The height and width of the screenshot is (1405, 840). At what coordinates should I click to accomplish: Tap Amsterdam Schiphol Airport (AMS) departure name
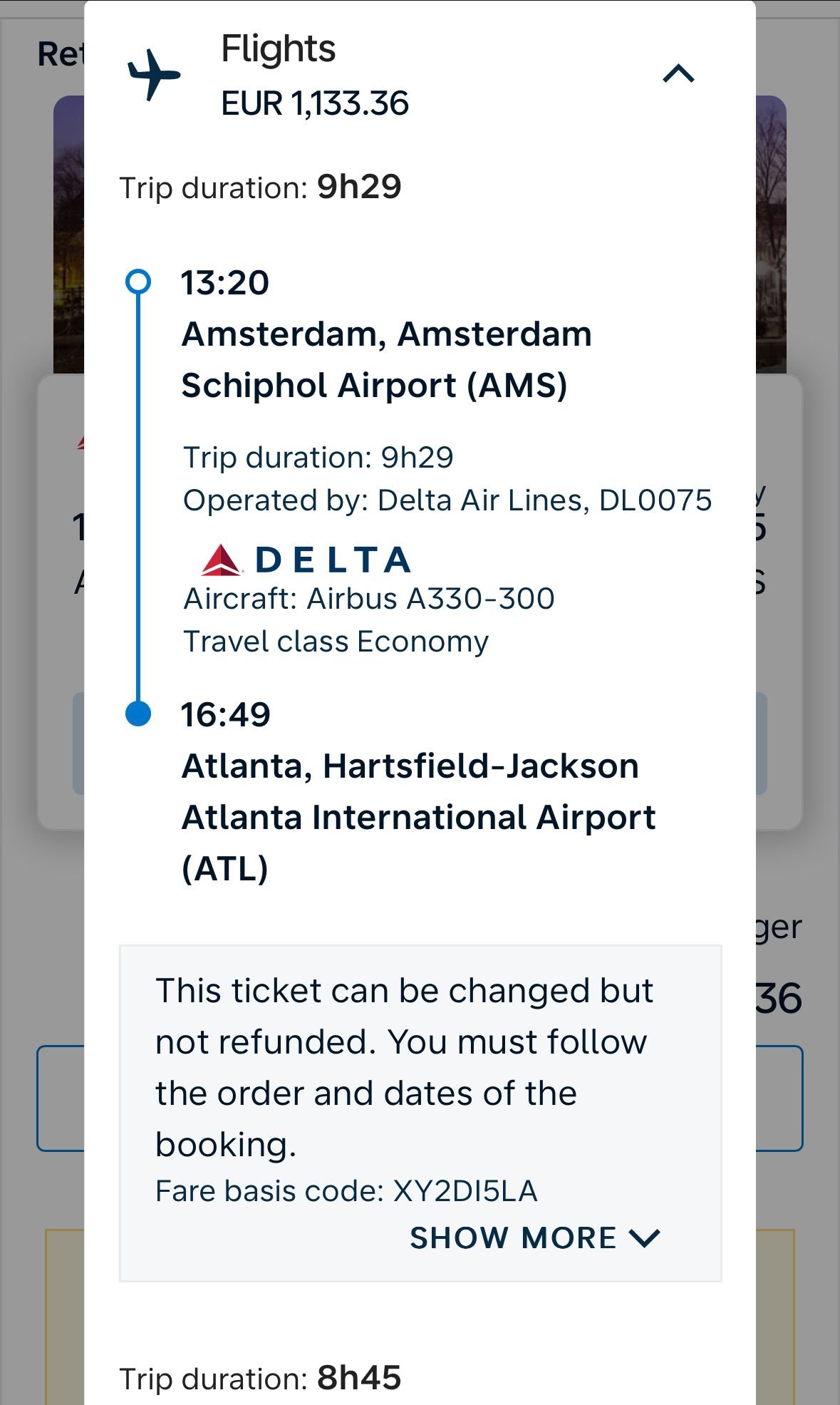pyautogui.click(x=387, y=359)
